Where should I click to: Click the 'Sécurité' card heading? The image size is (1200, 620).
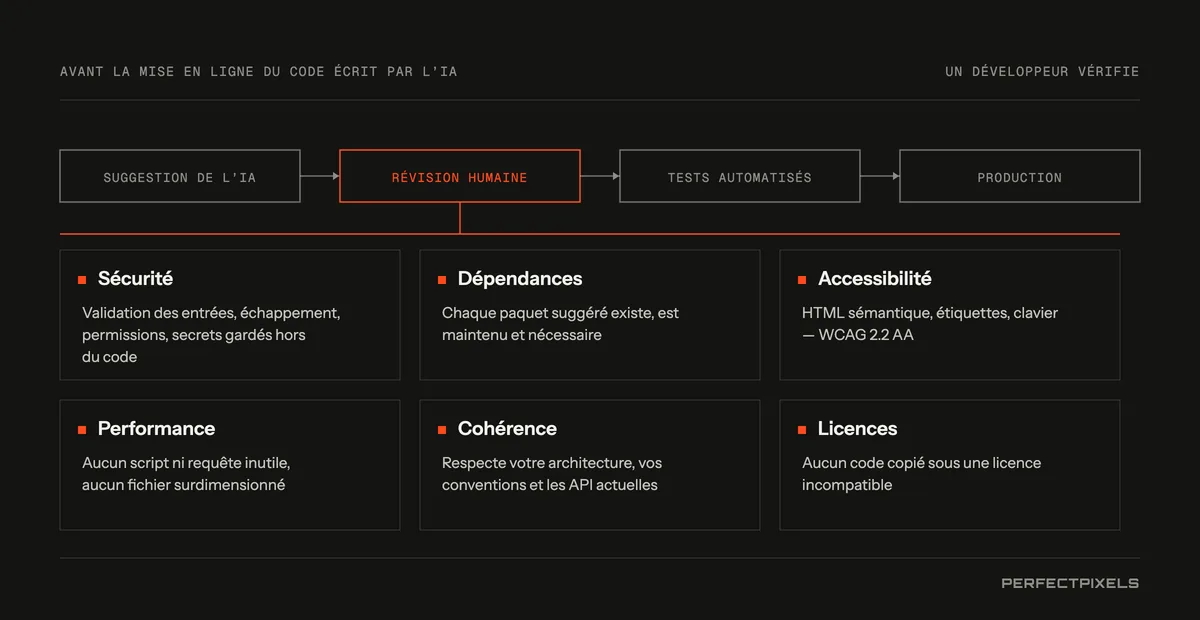pos(135,279)
